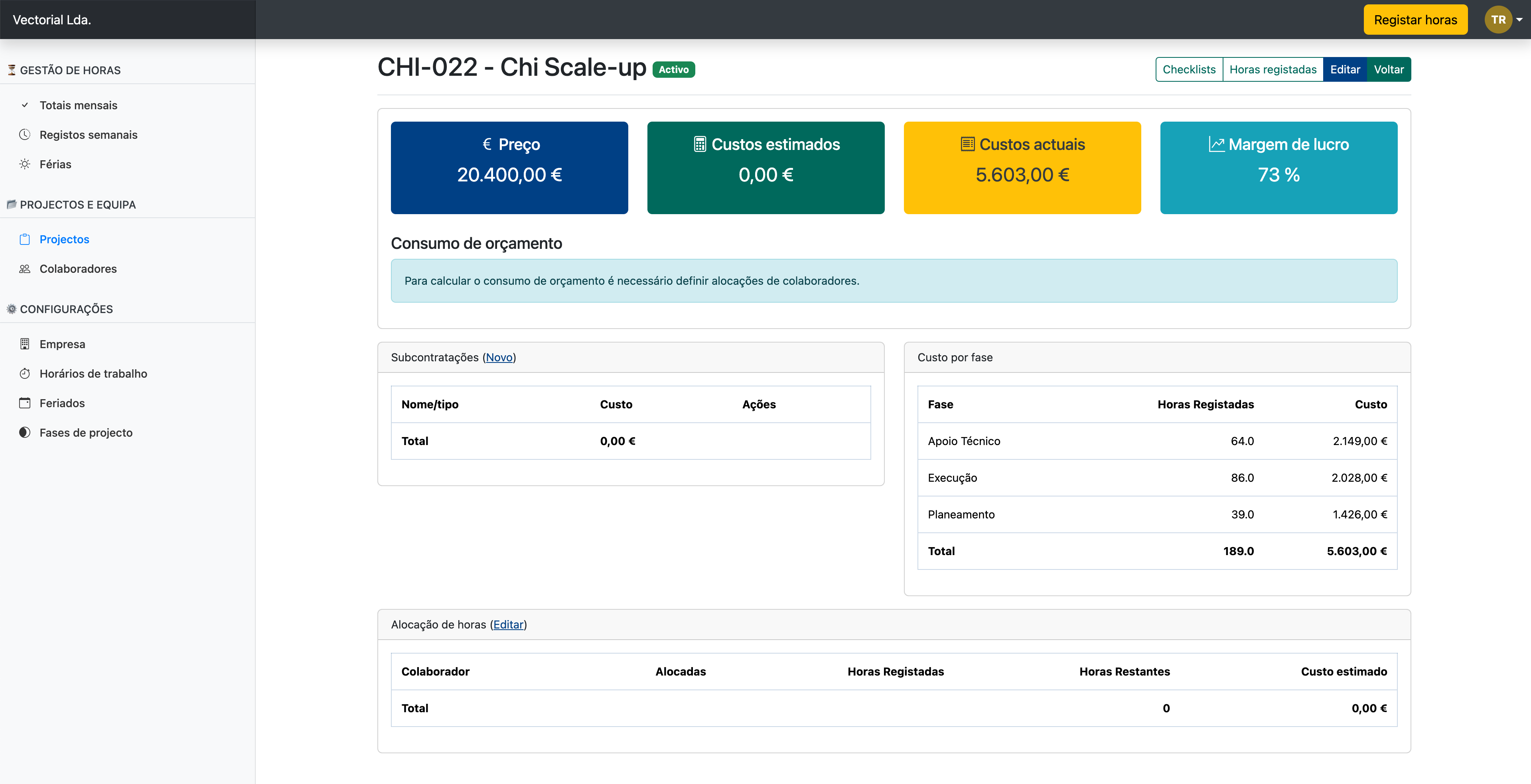Open the Colaboradores page
Image resolution: width=1531 pixels, height=784 pixels.
tap(78, 269)
